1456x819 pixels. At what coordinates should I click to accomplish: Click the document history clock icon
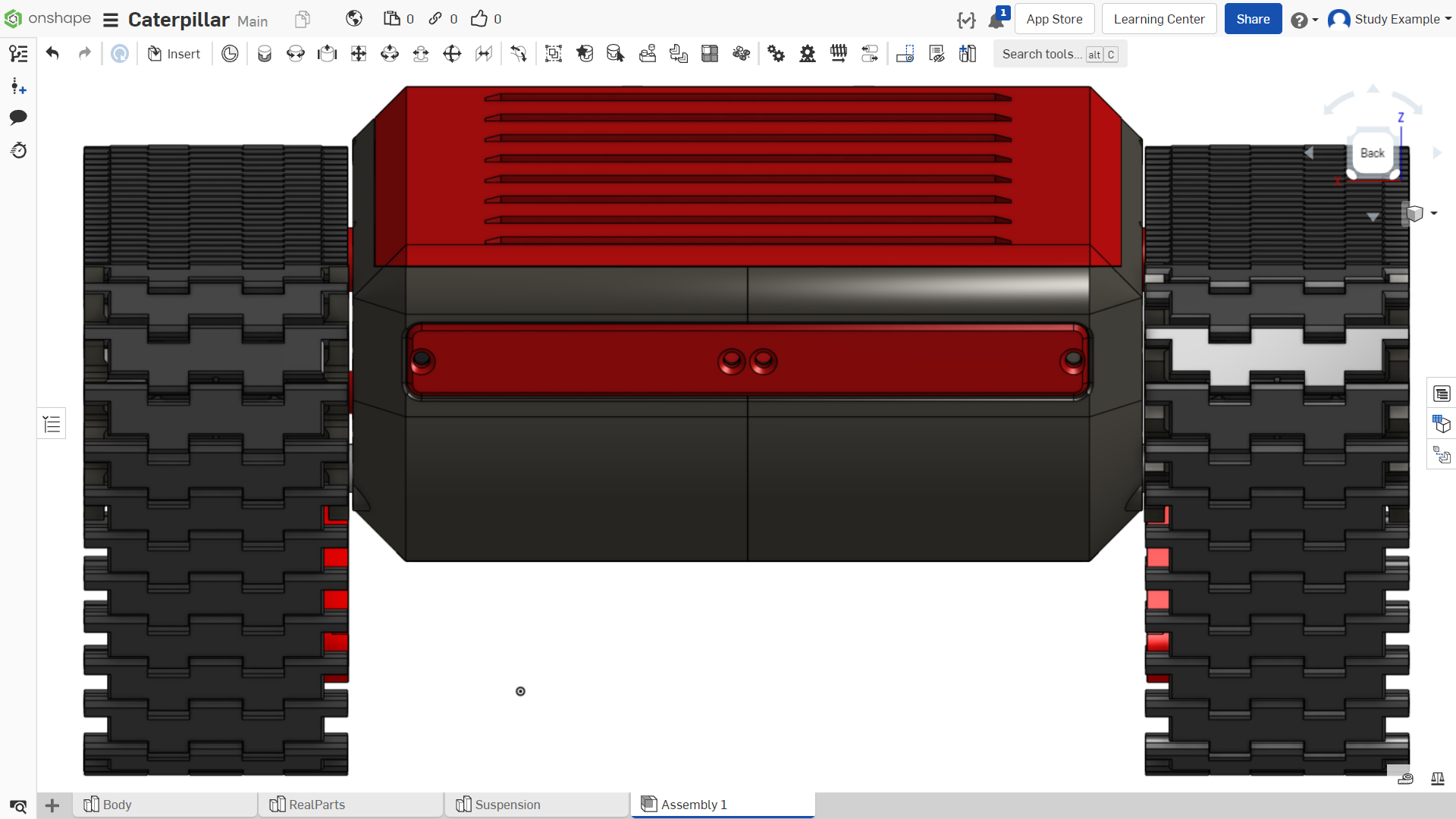18,151
